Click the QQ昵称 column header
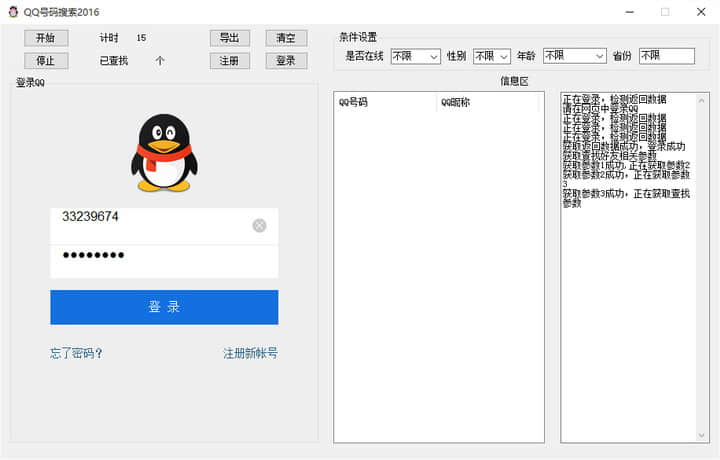The height and width of the screenshot is (460, 720). click(488, 102)
